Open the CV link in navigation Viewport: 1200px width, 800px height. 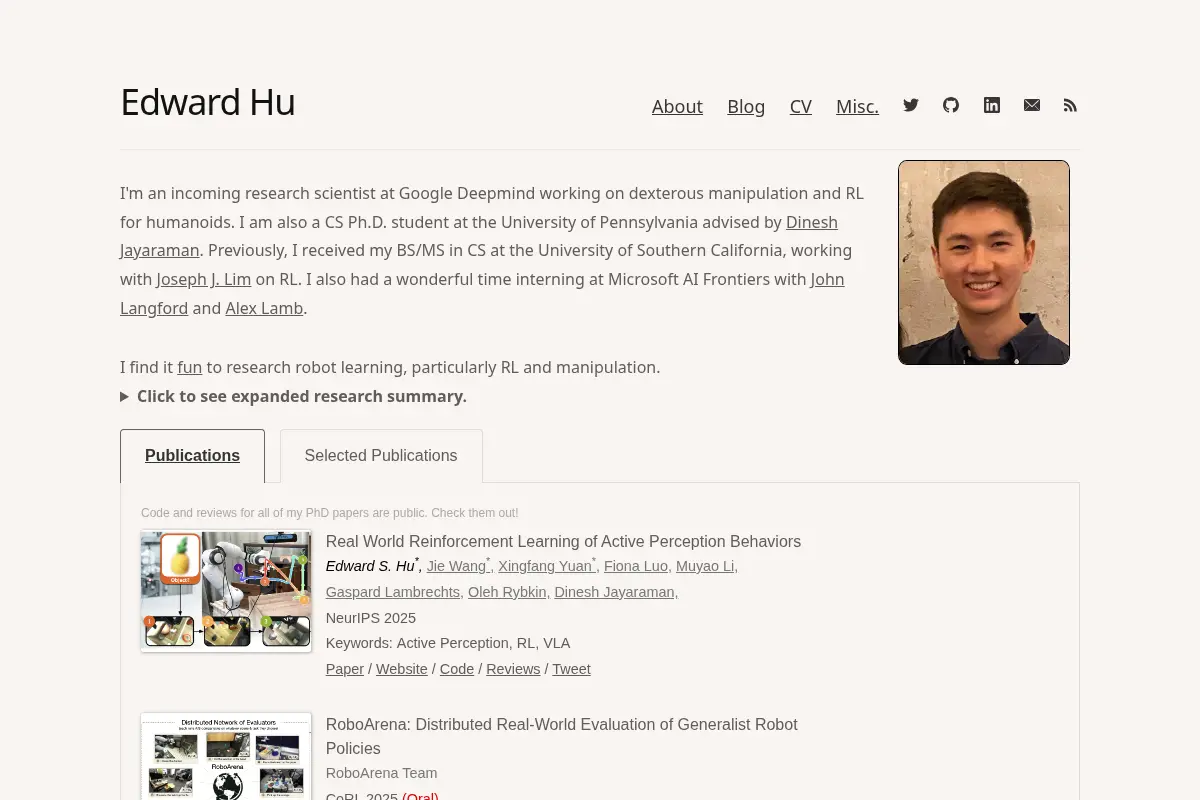pyautogui.click(x=801, y=106)
